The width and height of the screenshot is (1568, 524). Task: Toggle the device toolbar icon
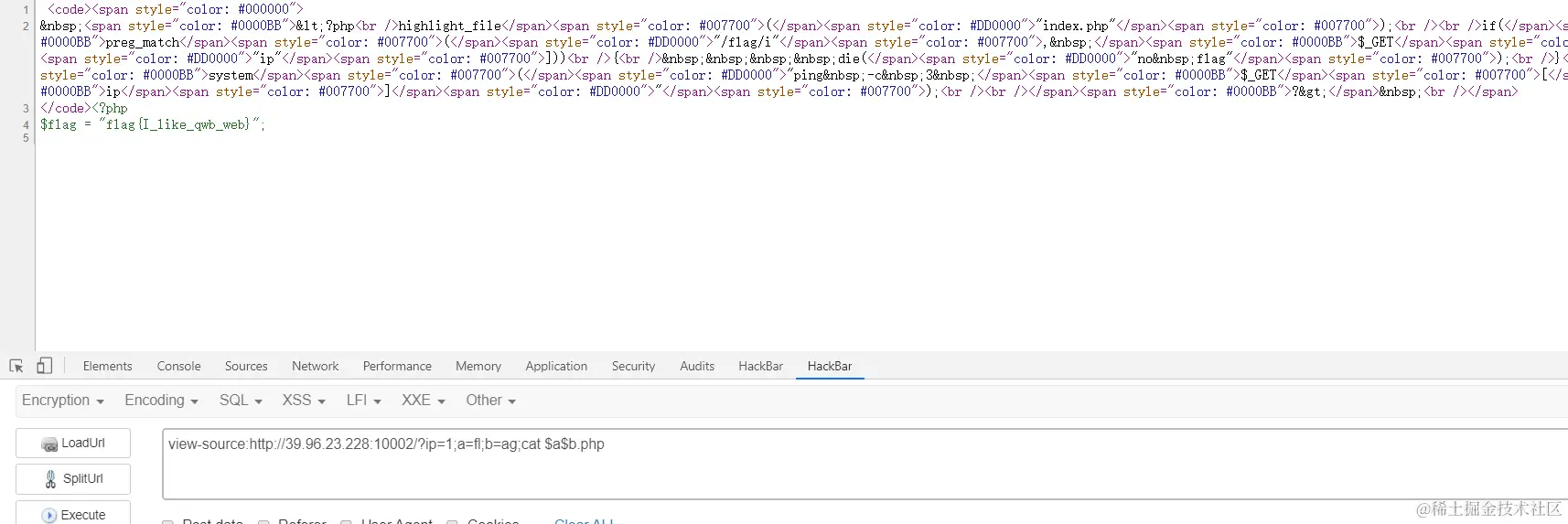coord(44,366)
